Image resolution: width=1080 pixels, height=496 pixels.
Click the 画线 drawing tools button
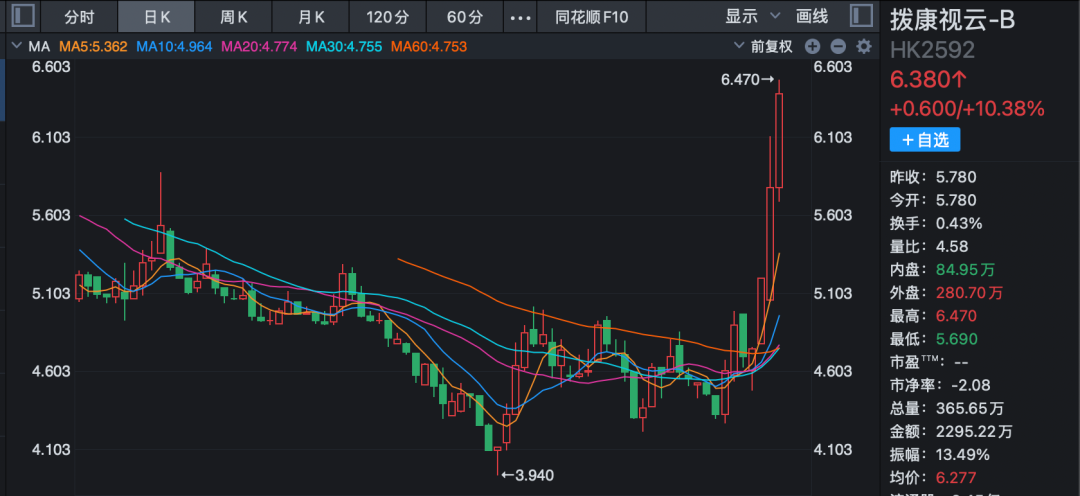click(812, 17)
